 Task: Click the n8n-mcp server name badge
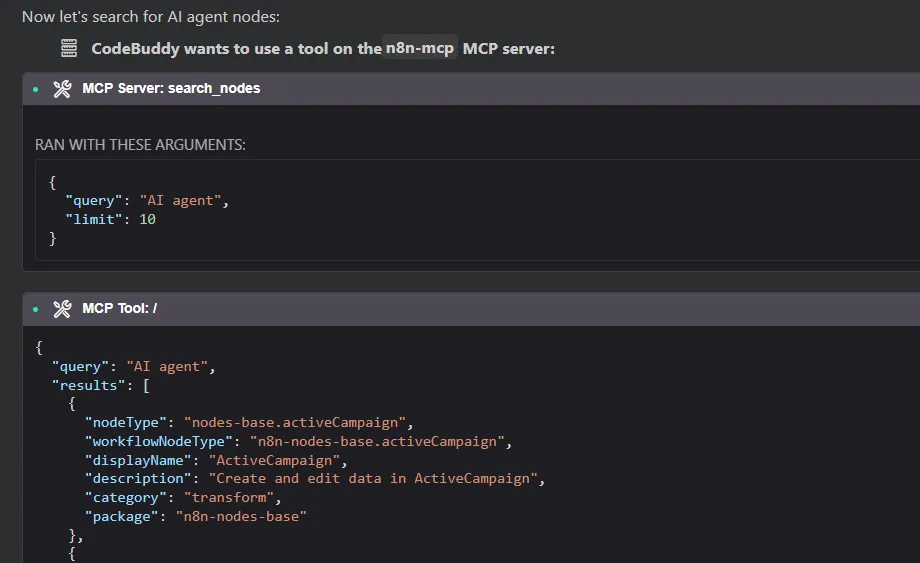(x=420, y=48)
